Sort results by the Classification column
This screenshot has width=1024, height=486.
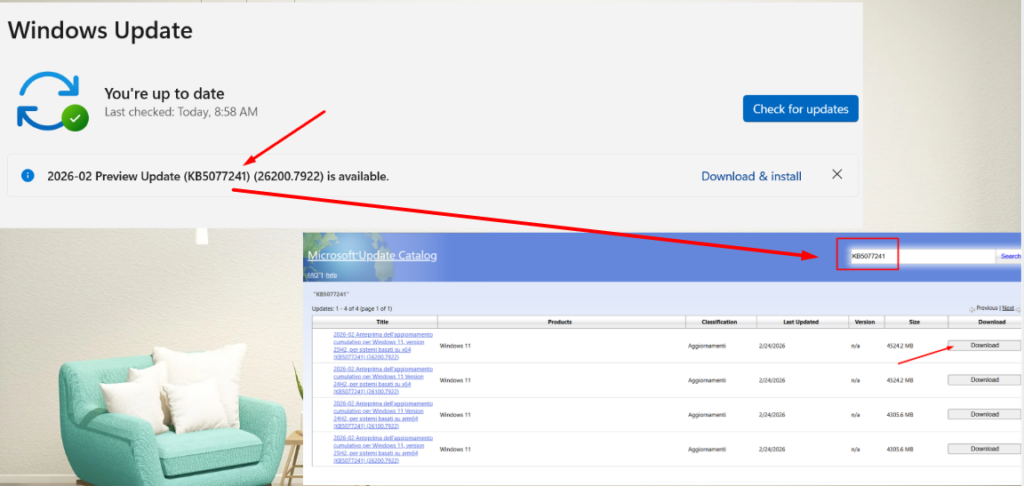pos(720,322)
